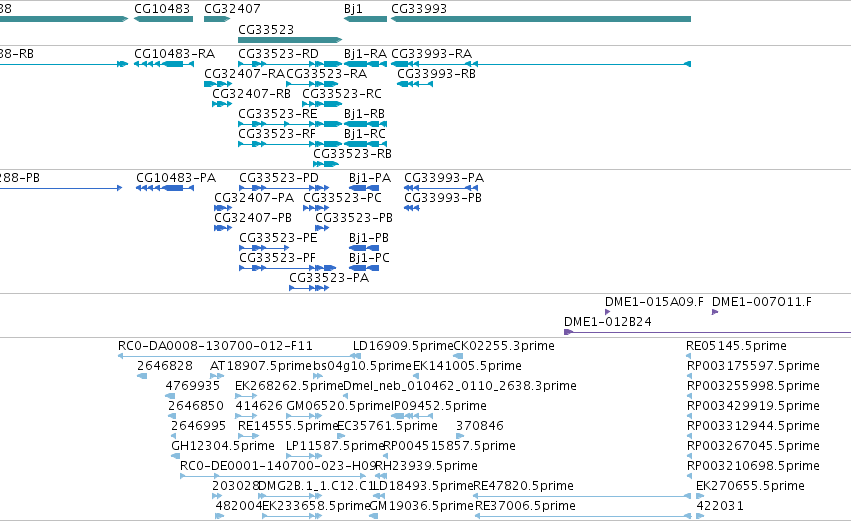
Task: Open EST RC0-DE0001-140700-023-H09
Action: (x=272, y=477)
